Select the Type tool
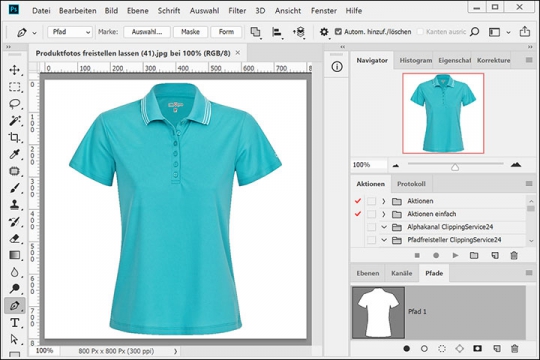Image resolution: width=540 pixels, height=360 pixels. click(14, 323)
